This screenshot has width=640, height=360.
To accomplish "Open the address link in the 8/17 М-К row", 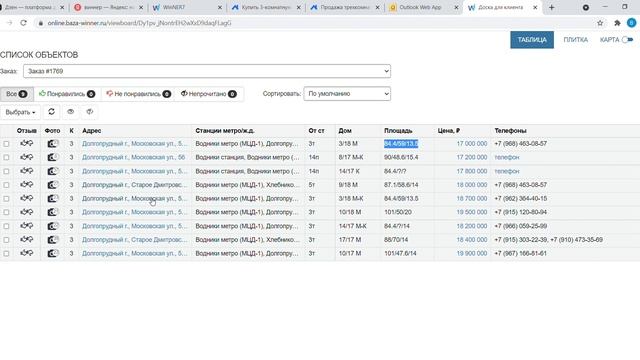I will (x=133, y=157).
